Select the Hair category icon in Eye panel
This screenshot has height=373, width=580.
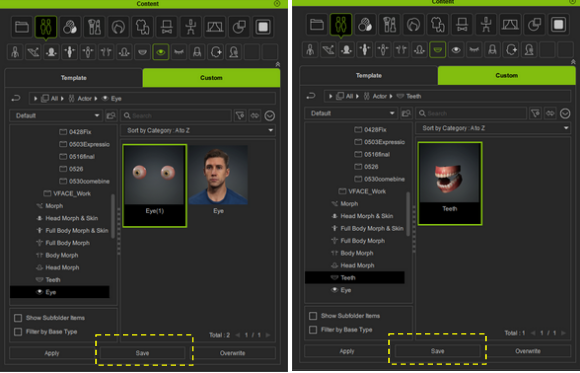point(118,27)
